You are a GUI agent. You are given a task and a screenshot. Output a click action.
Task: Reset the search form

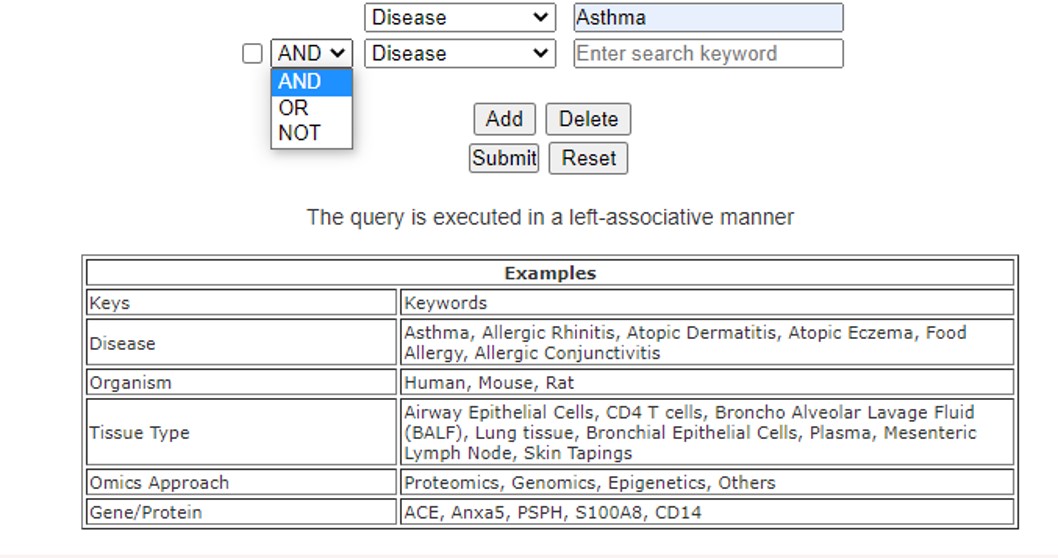pos(588,158)
